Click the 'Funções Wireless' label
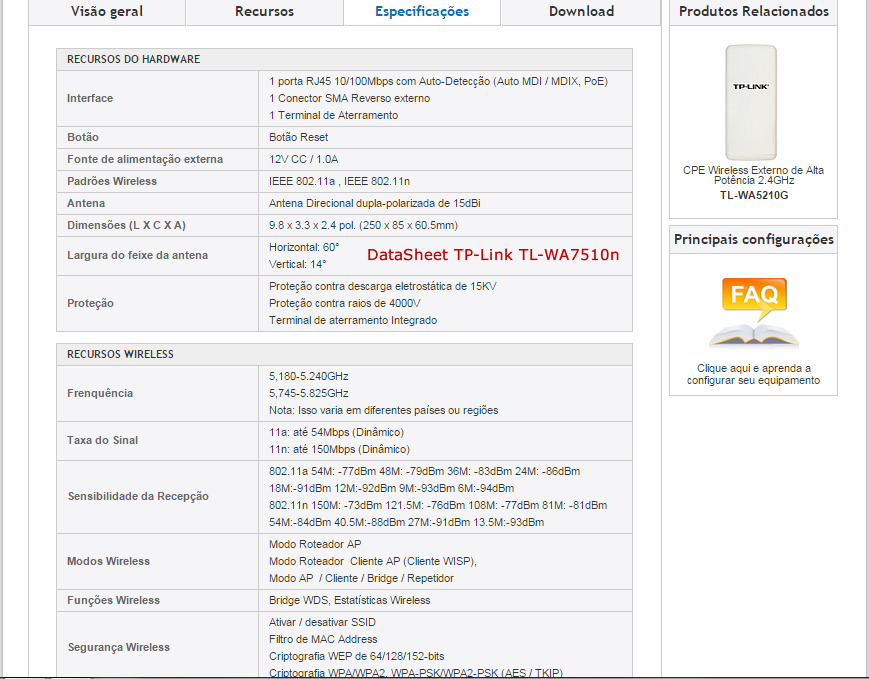Screen dimensions: 869x679 click(113, 600)
